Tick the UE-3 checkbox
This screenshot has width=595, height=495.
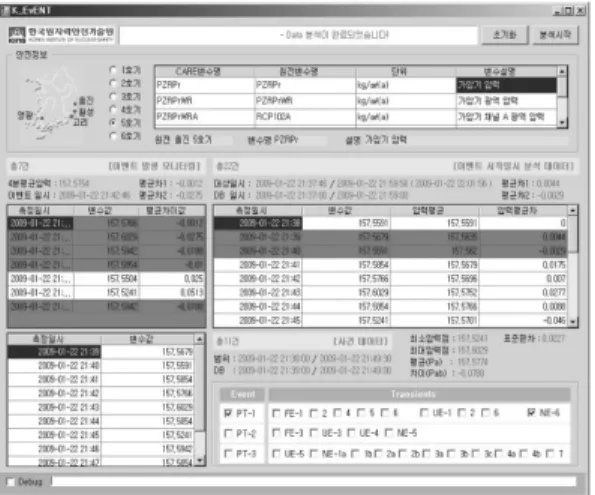click(313, 433)
